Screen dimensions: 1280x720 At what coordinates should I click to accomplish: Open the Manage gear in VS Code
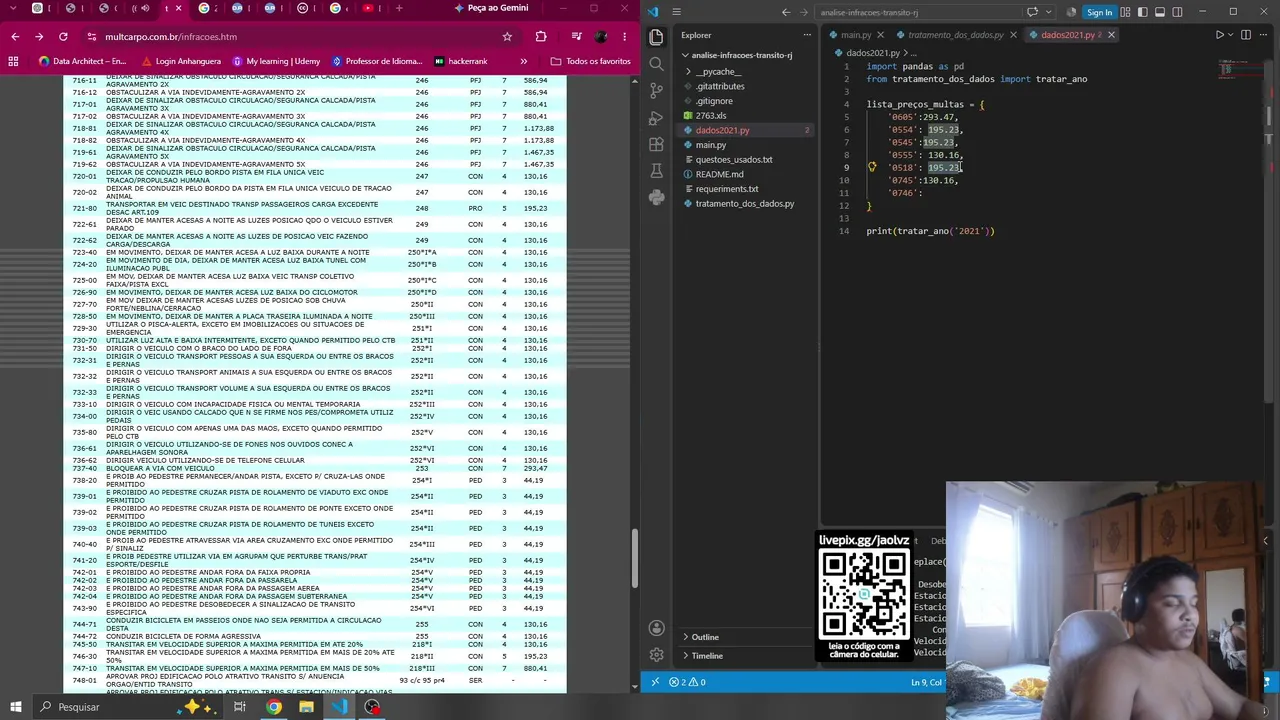click(656, 655)
